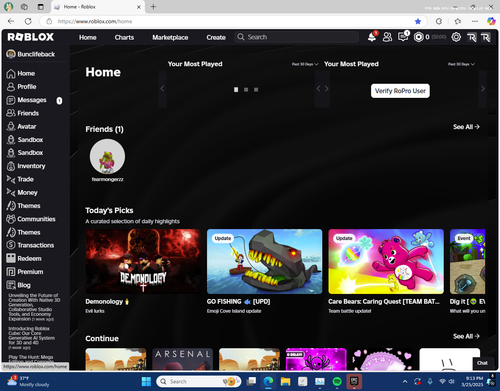
Task: Open Create in the top navigation
Action: point(216,37)
